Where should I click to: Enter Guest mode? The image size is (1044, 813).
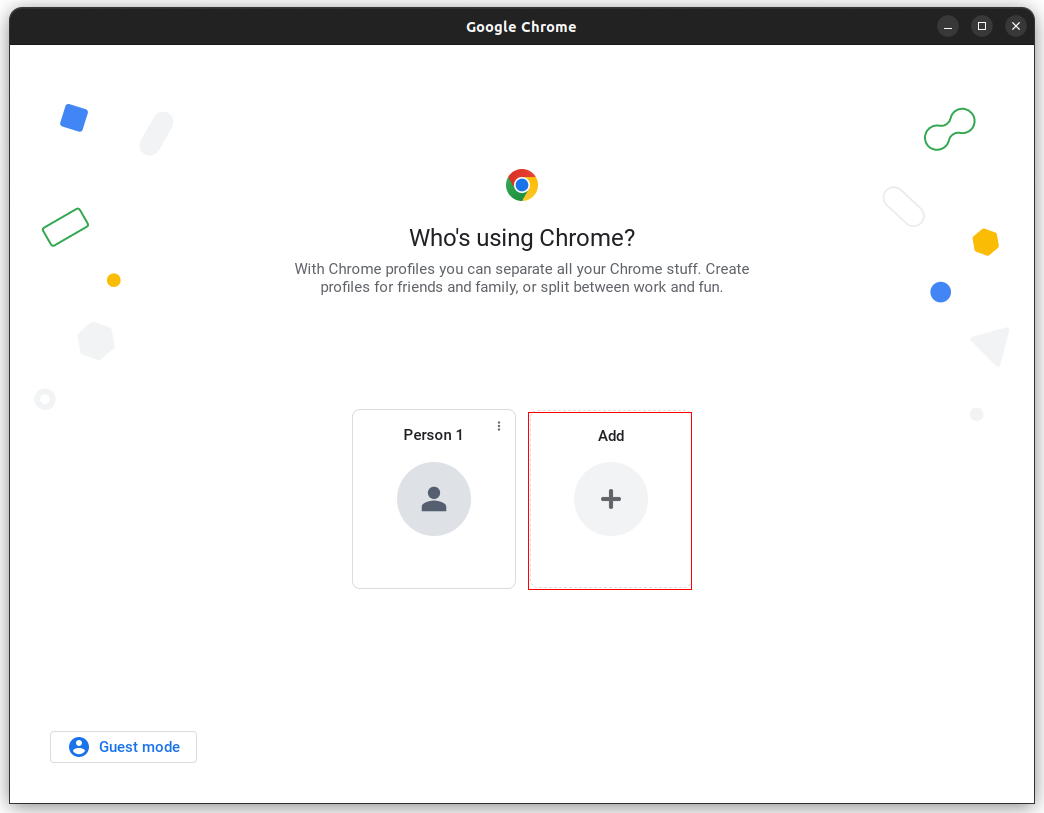[x=123, y=747]
